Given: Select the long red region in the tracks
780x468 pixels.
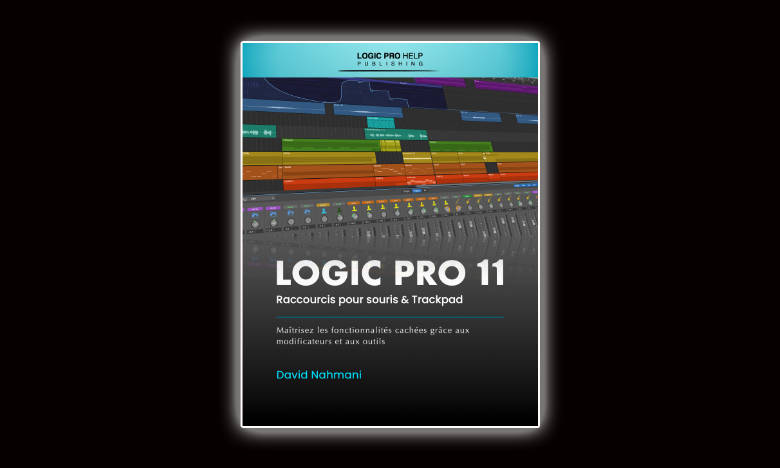Looking at the screenshot, I should tap(330, 184).
